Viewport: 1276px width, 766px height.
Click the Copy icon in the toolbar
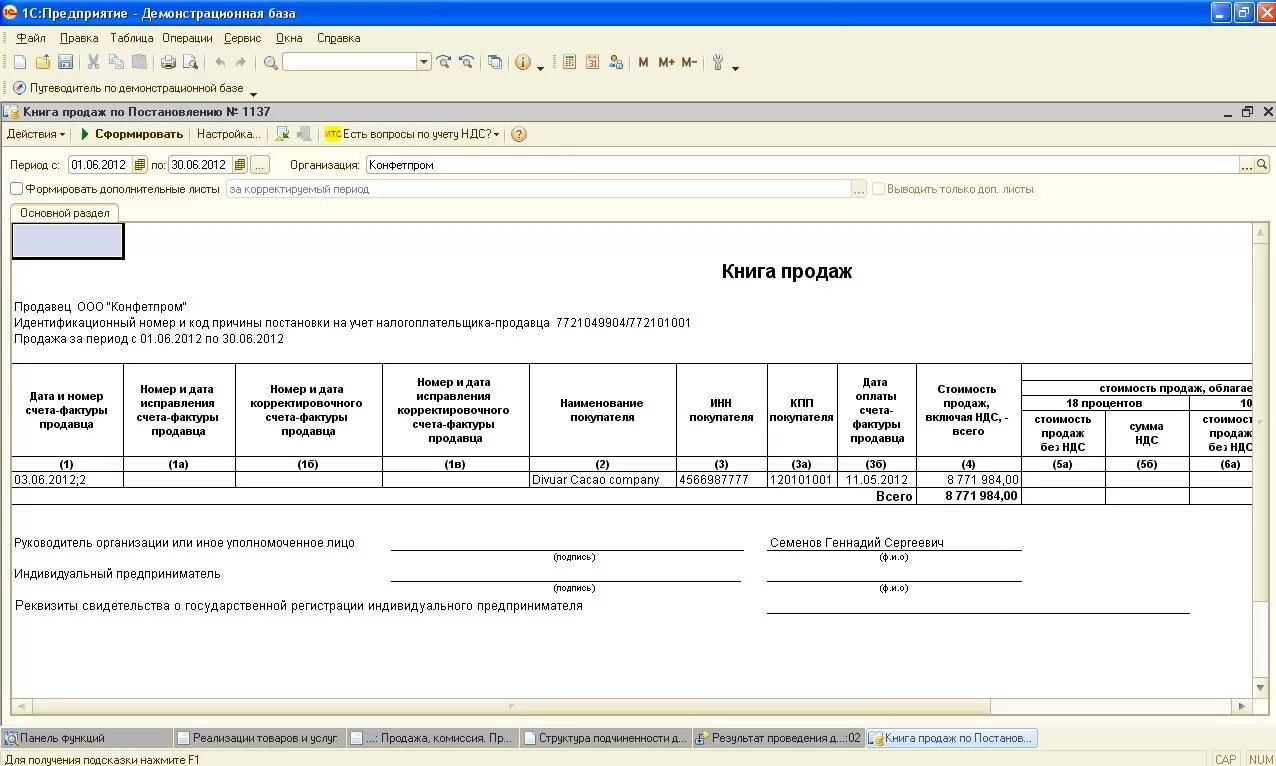pyautogui.click(x=116, y=62)
